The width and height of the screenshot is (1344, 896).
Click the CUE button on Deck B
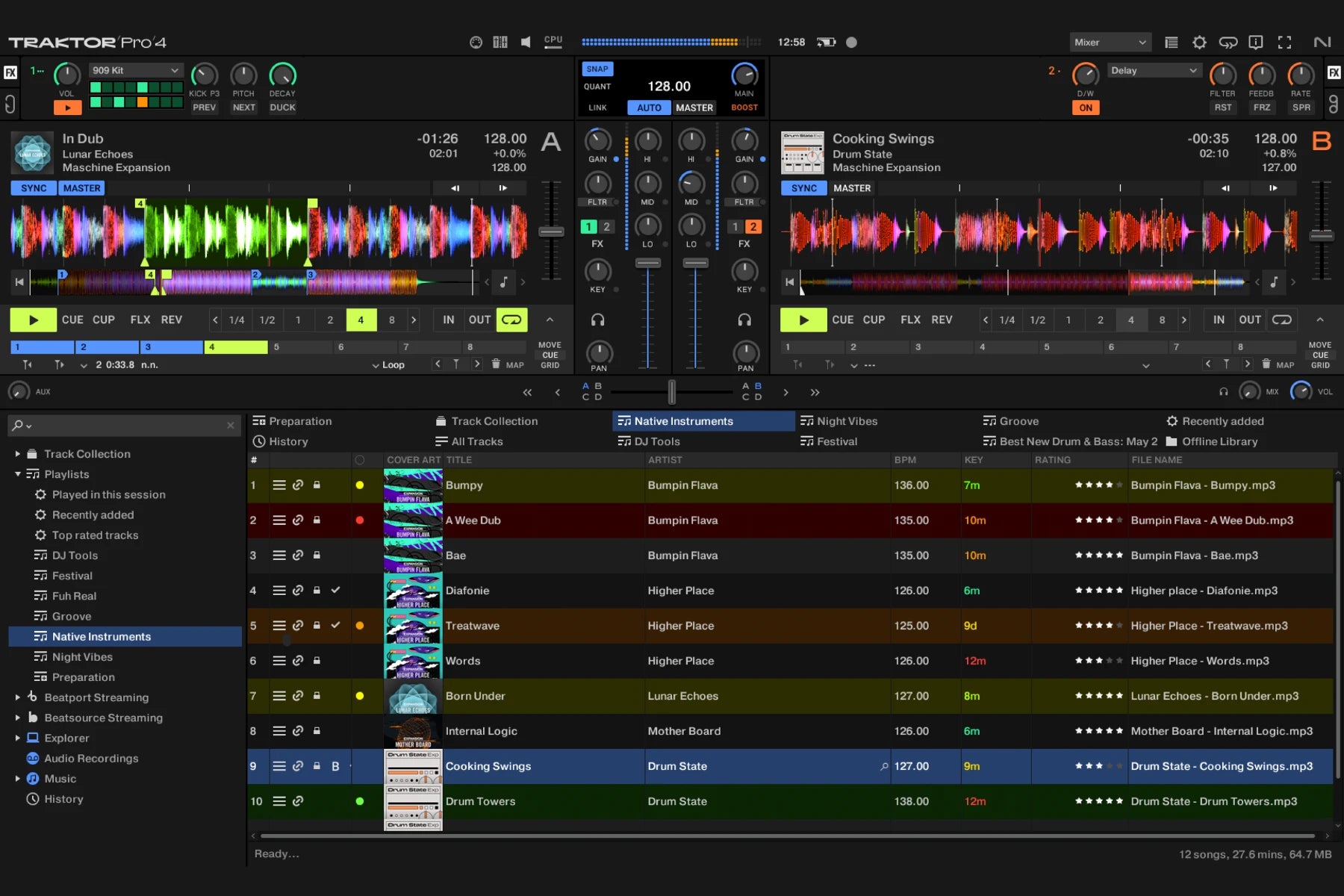(842, 320)
